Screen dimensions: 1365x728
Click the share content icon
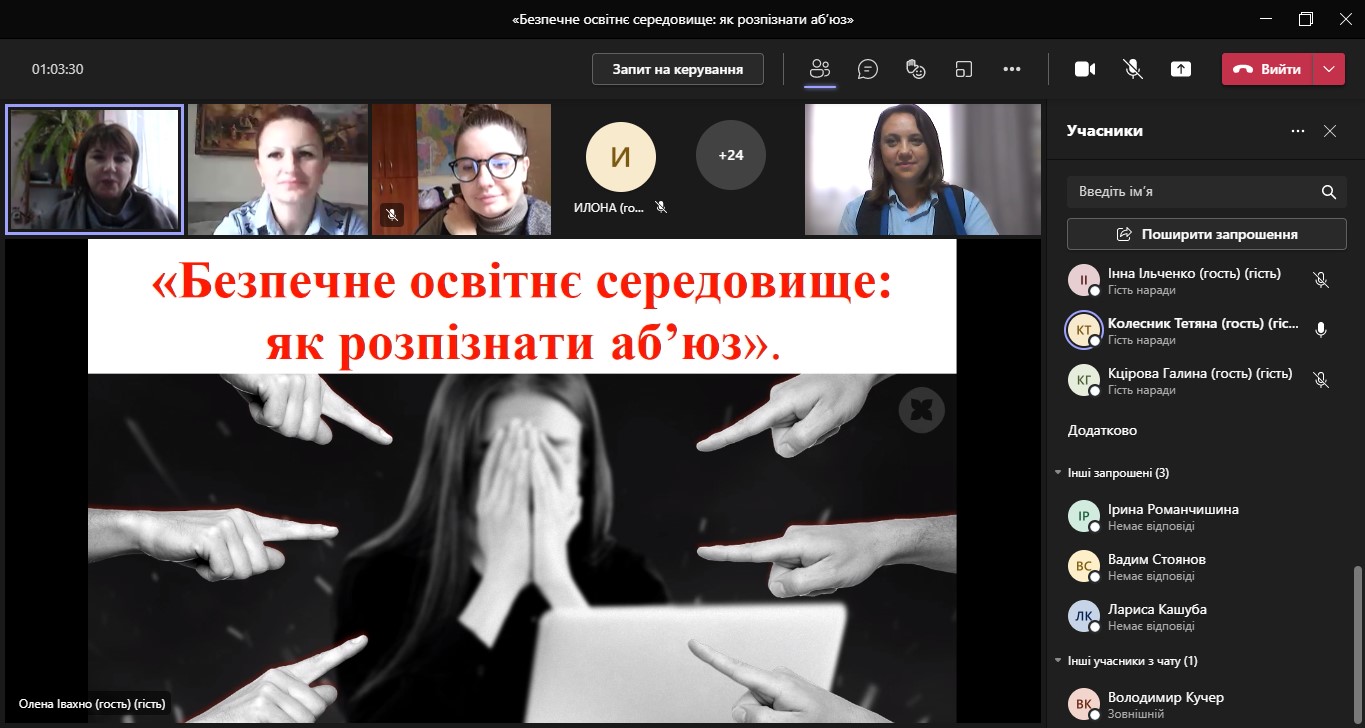1181,69
